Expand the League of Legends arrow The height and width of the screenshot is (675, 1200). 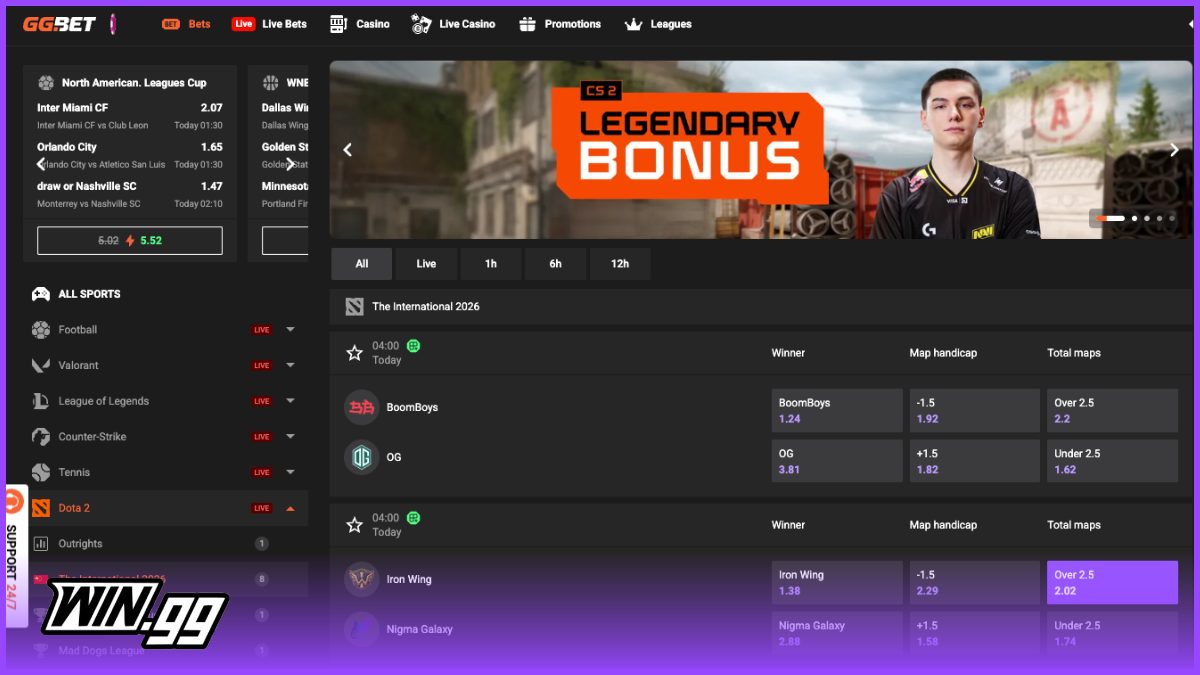click(290, 401)
